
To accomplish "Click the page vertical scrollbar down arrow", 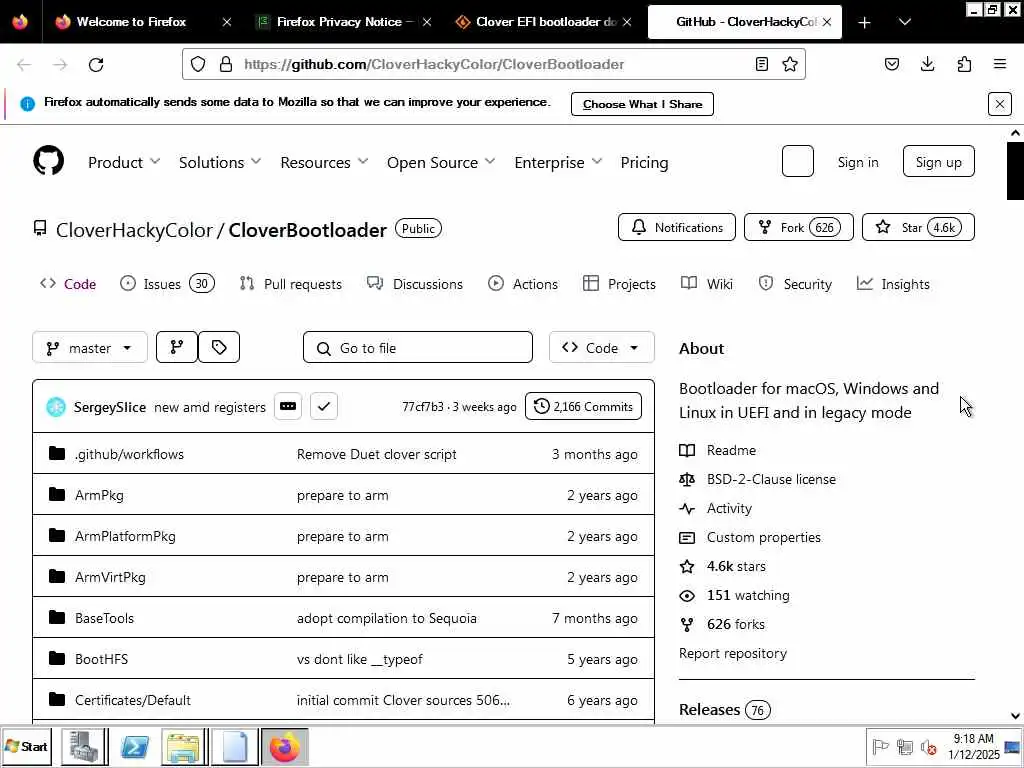I will (x=1015, y=715).
